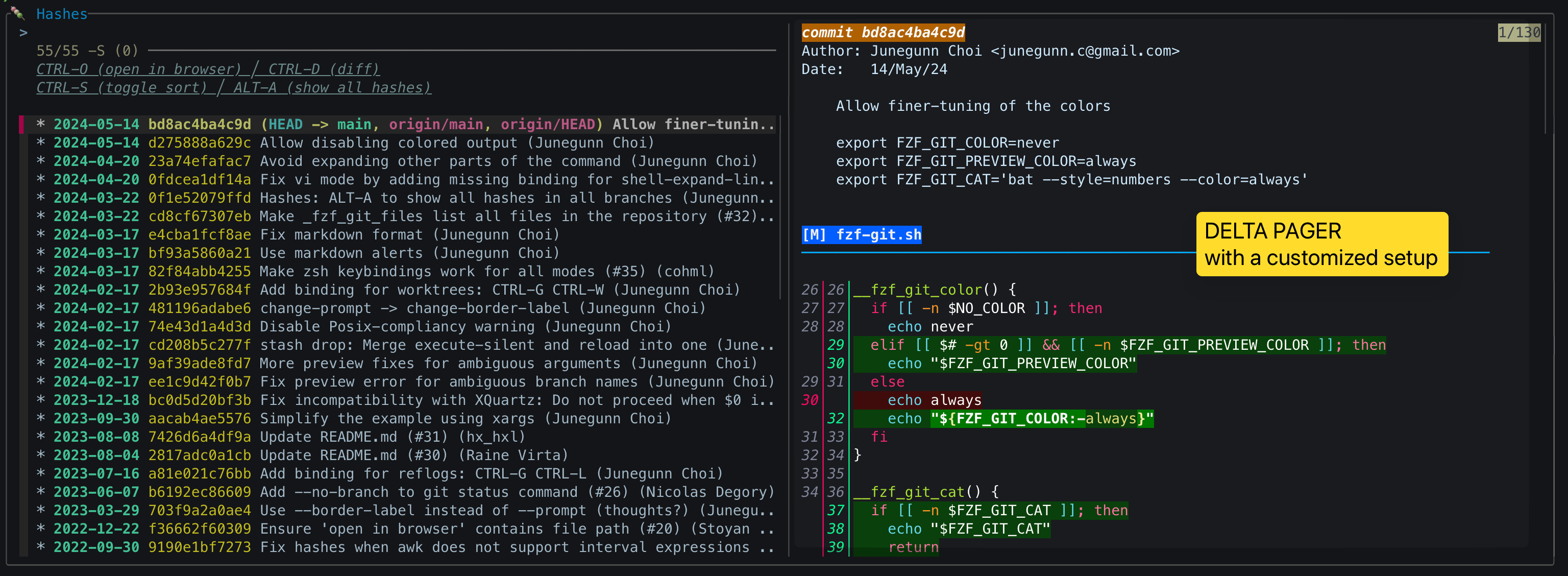Click the commit list scrollbar
Image resolution: width=1568 pixels, height=576 pixels.
780,207
